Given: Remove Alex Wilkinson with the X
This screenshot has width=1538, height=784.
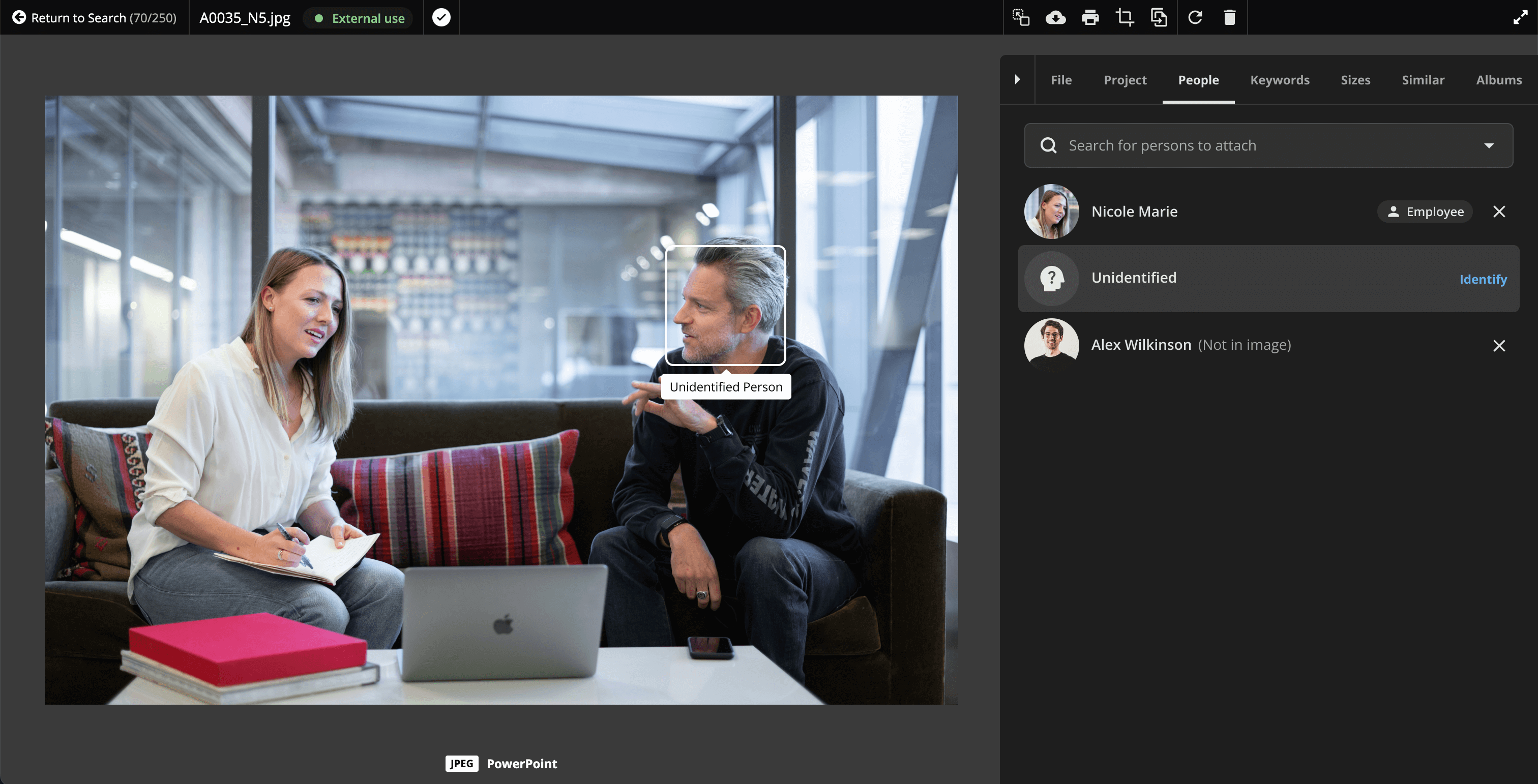Looking at the screenshot, I should [1499, 345].
